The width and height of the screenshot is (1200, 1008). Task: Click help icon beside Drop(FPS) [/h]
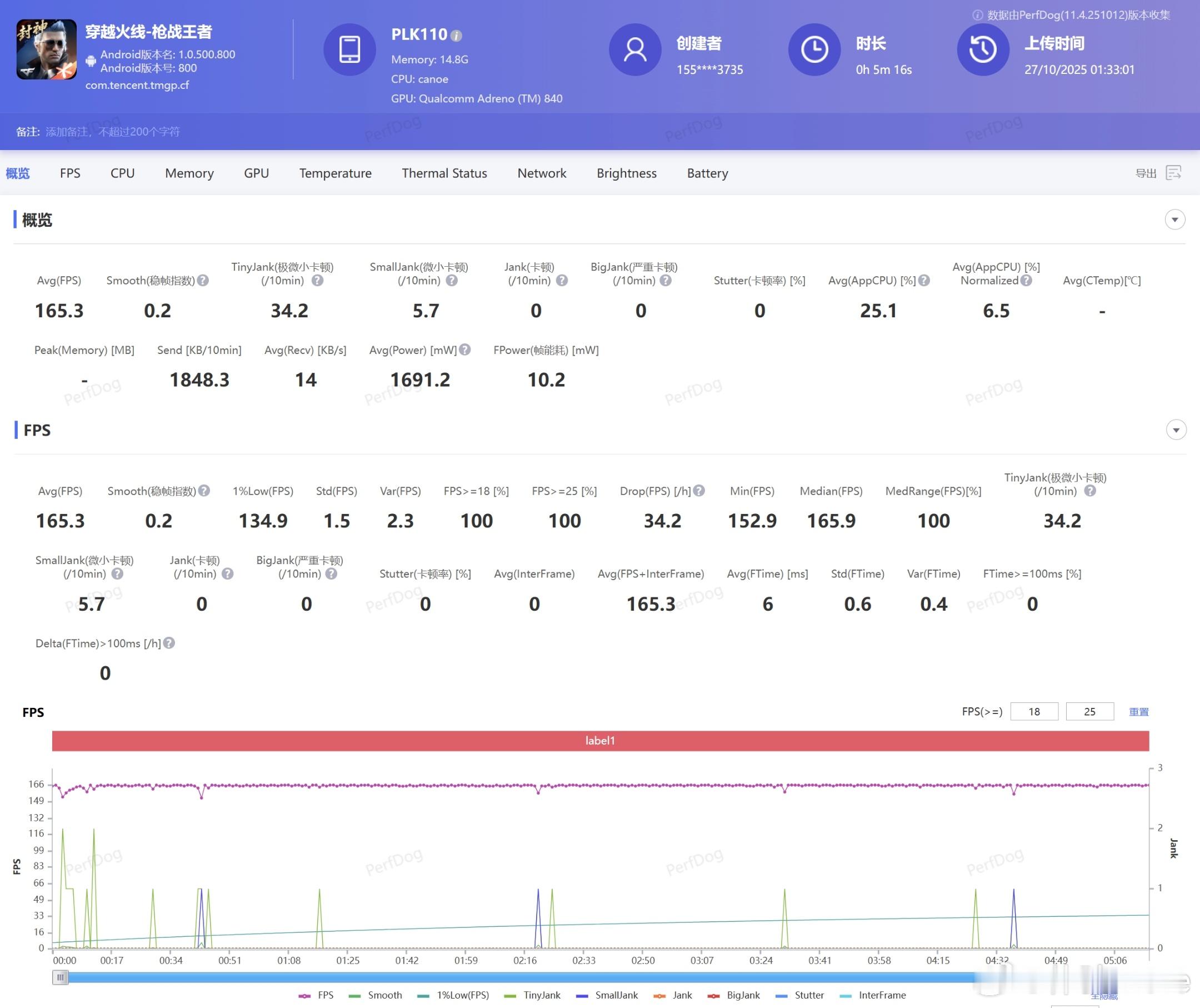(699, 491)
